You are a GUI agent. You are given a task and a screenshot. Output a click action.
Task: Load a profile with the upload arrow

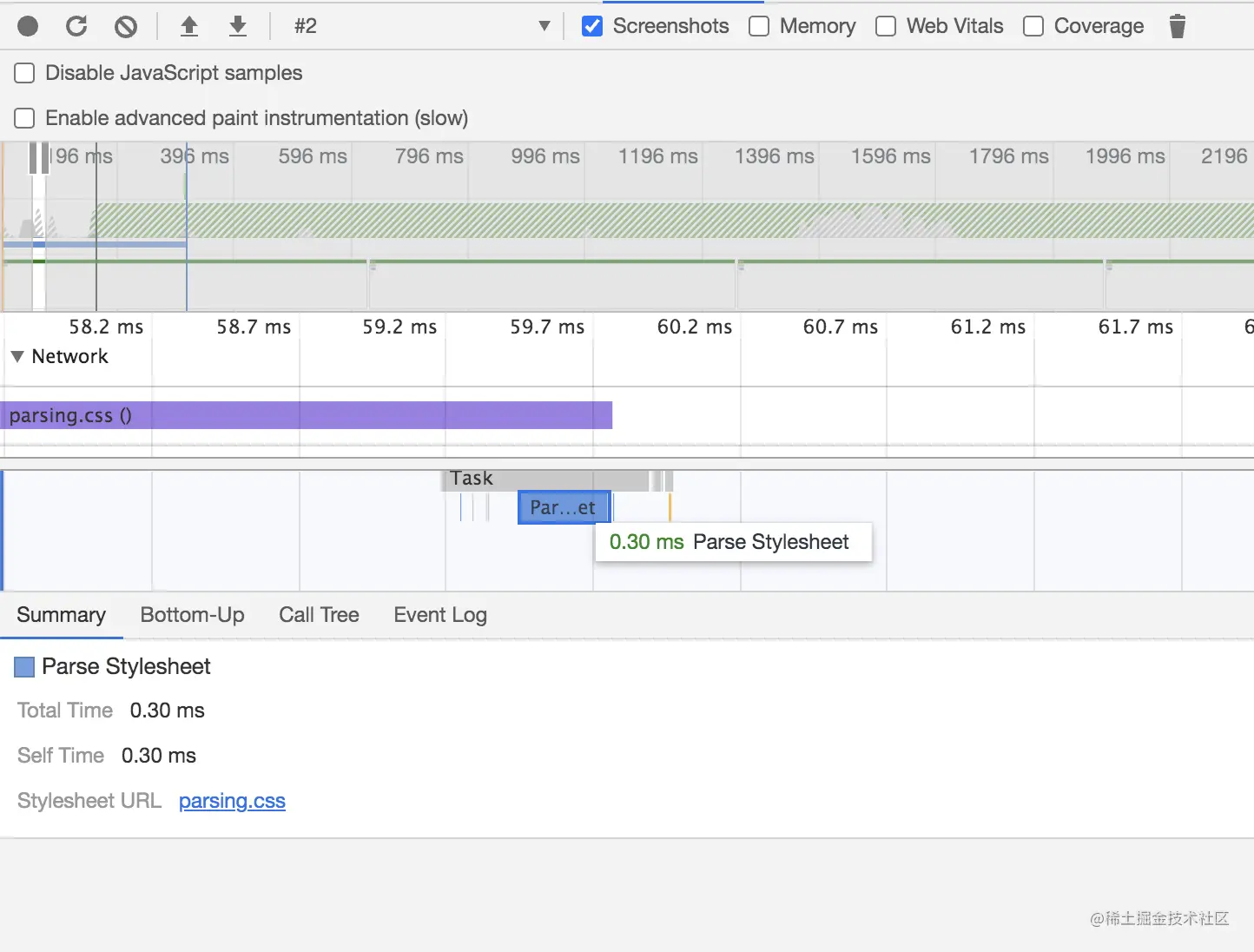tap(188, 26)
